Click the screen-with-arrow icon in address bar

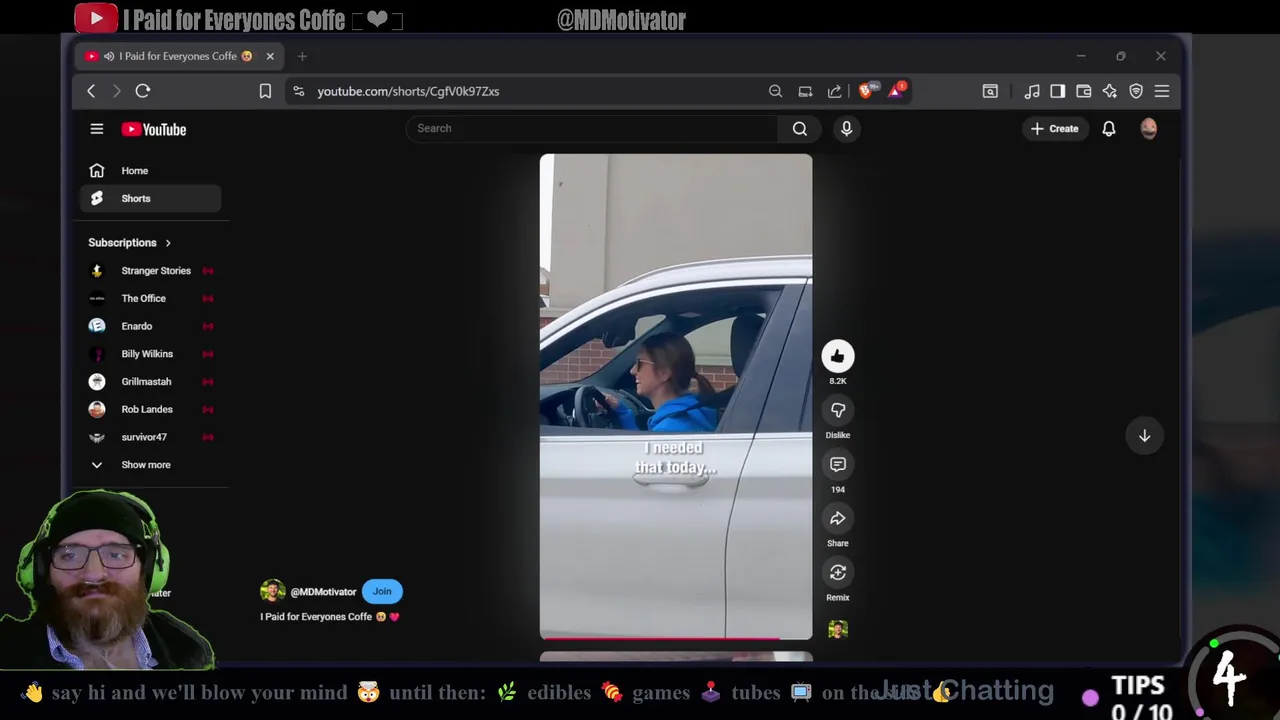pos(805,91)
